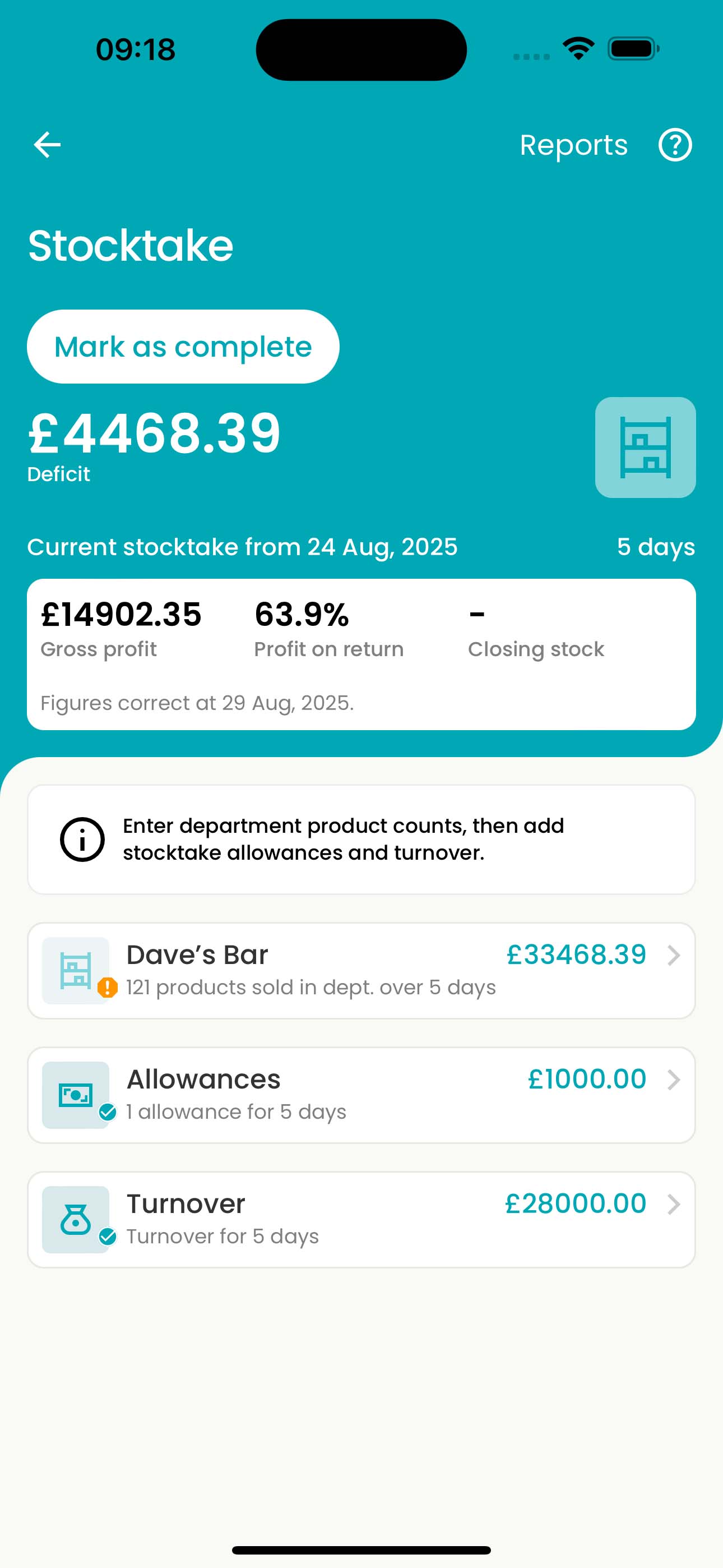Image resolution: width=723 pixels, height=1568 pixels.
Task: Tap the Turnover money bag icon
Action: (x=76, y=1219)
